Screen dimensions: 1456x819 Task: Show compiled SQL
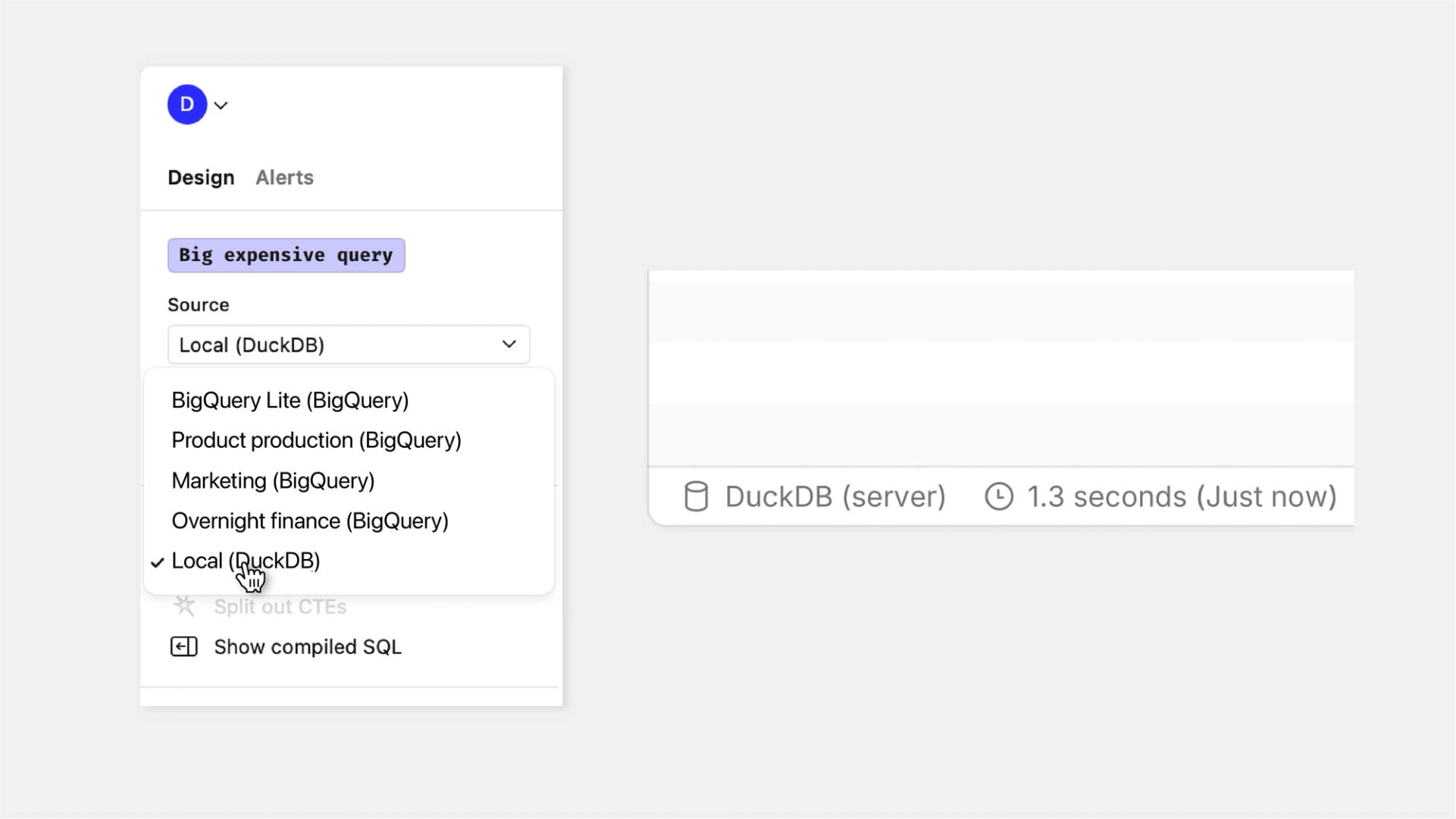[307, 647]
